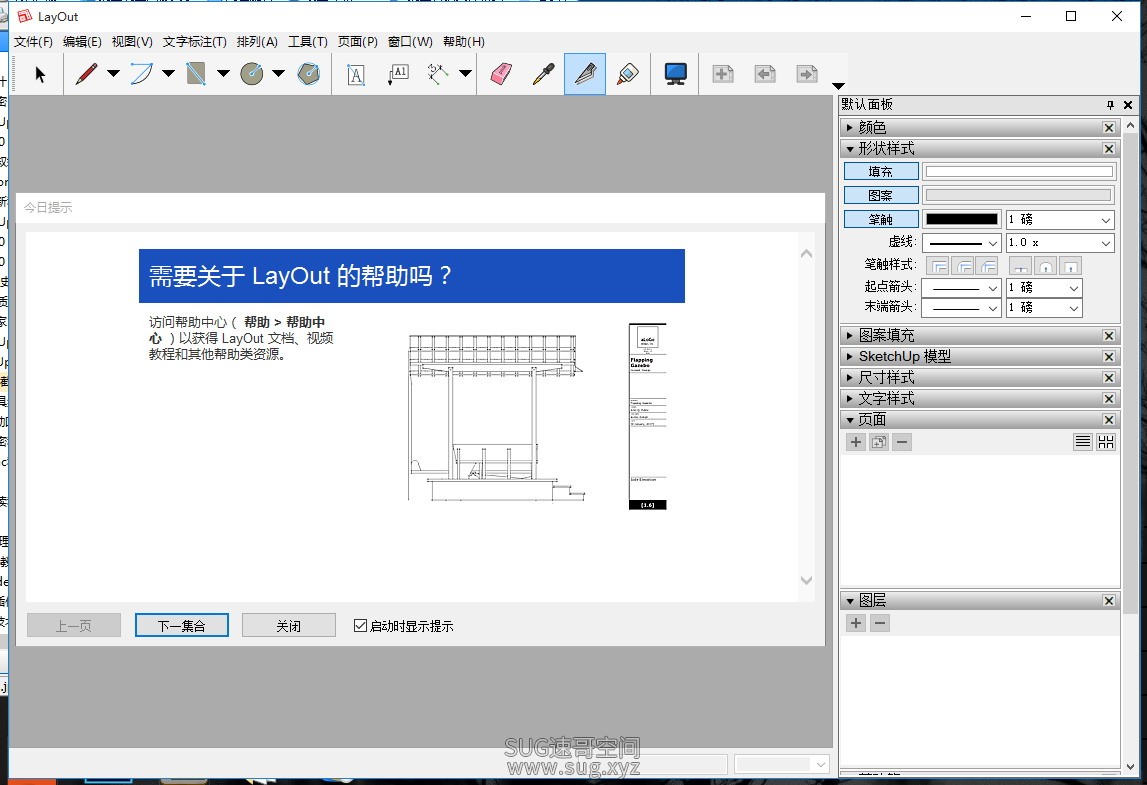
Task: Choose the second stroke corner style
Action: tap(964, 266)
